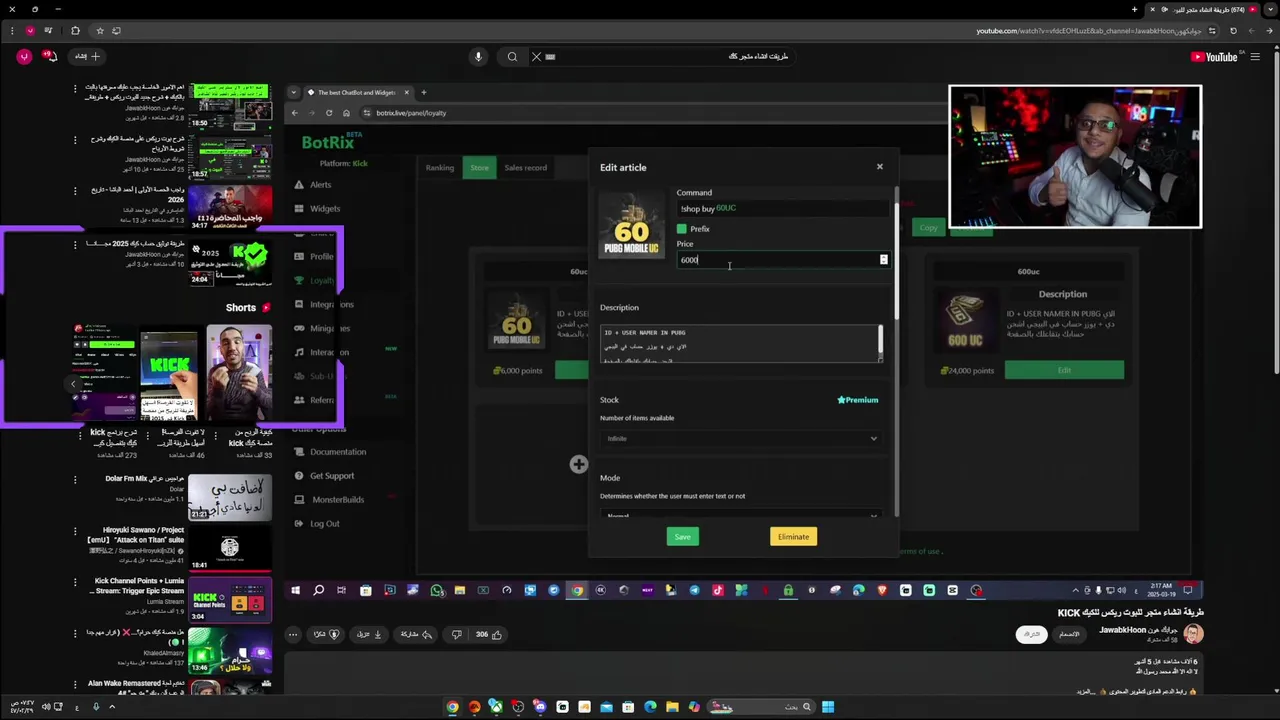Click the Description text area
The image size is (1280, 720).
coord(740,344)
